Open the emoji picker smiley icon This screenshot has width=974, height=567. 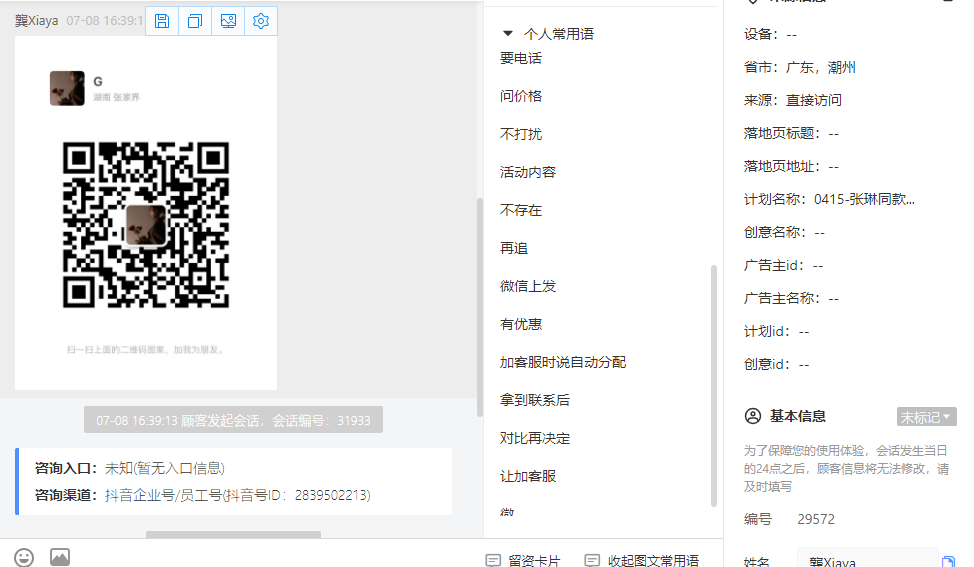(x=24, y=557)
